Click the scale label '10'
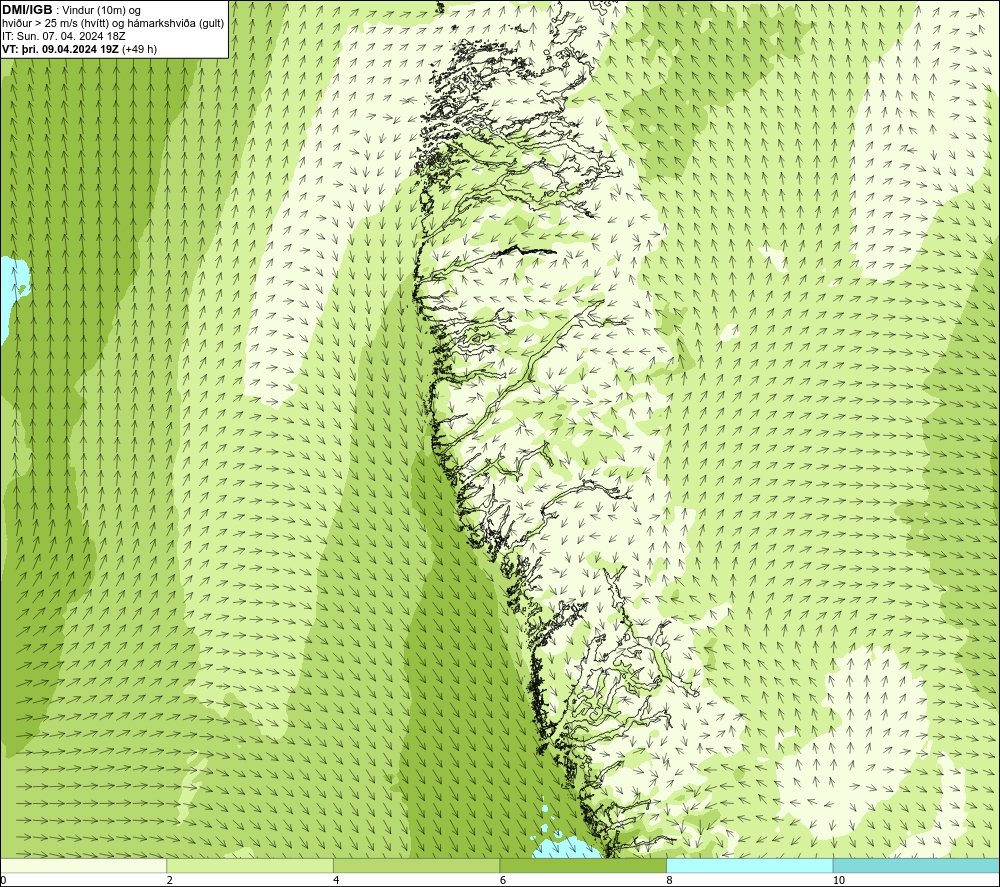This screenshot has width=1000, height=887. (x=839, y=880)
